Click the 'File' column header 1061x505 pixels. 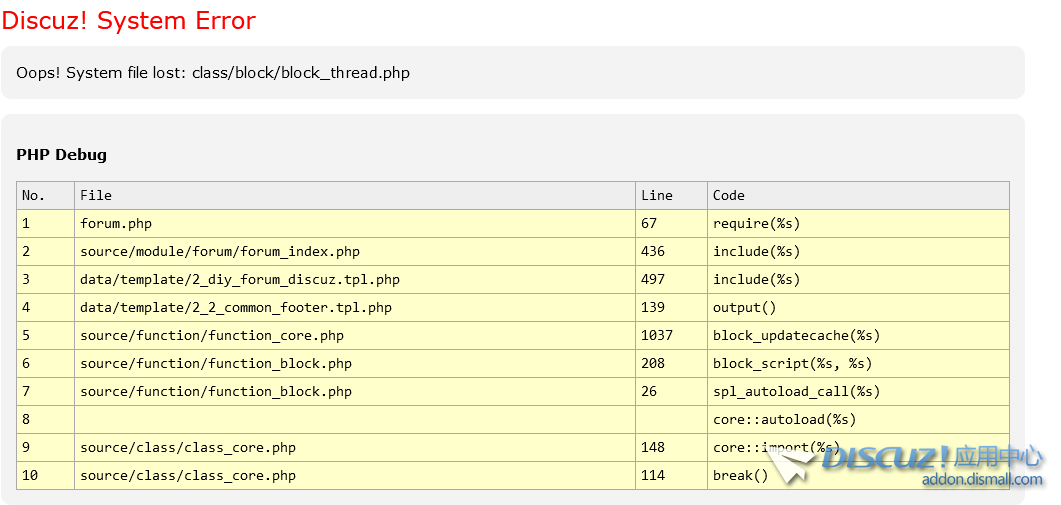point(355,196)
